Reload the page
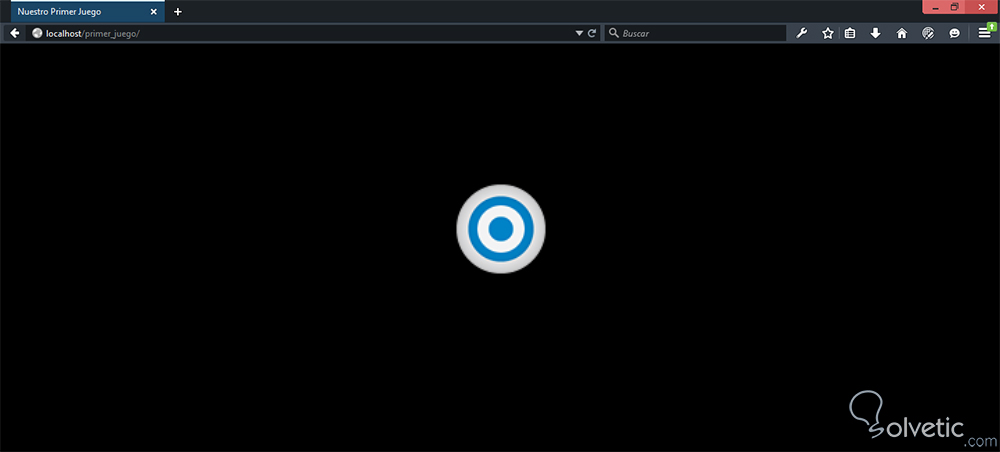Image resolution: width=1000 pixels, height=452 pixels. (592, 33)
